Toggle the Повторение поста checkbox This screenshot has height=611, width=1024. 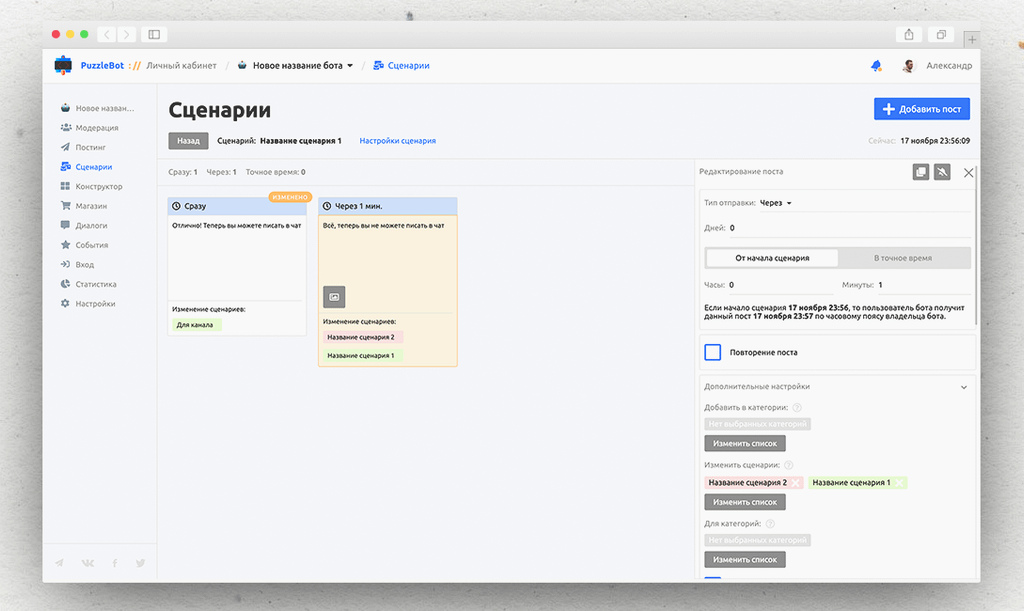(712, 352)
